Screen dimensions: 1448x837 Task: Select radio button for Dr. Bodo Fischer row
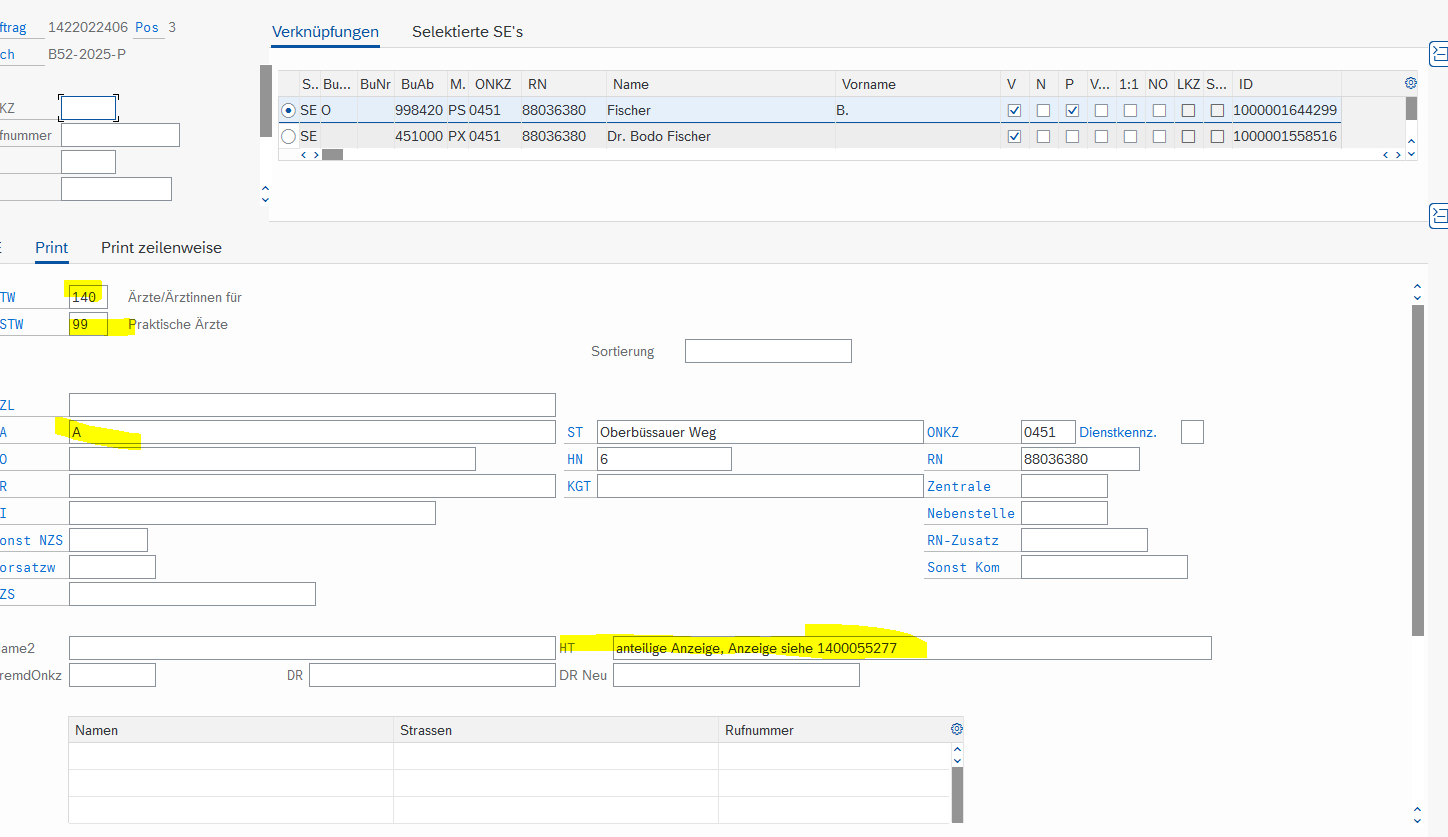(289, 136)
